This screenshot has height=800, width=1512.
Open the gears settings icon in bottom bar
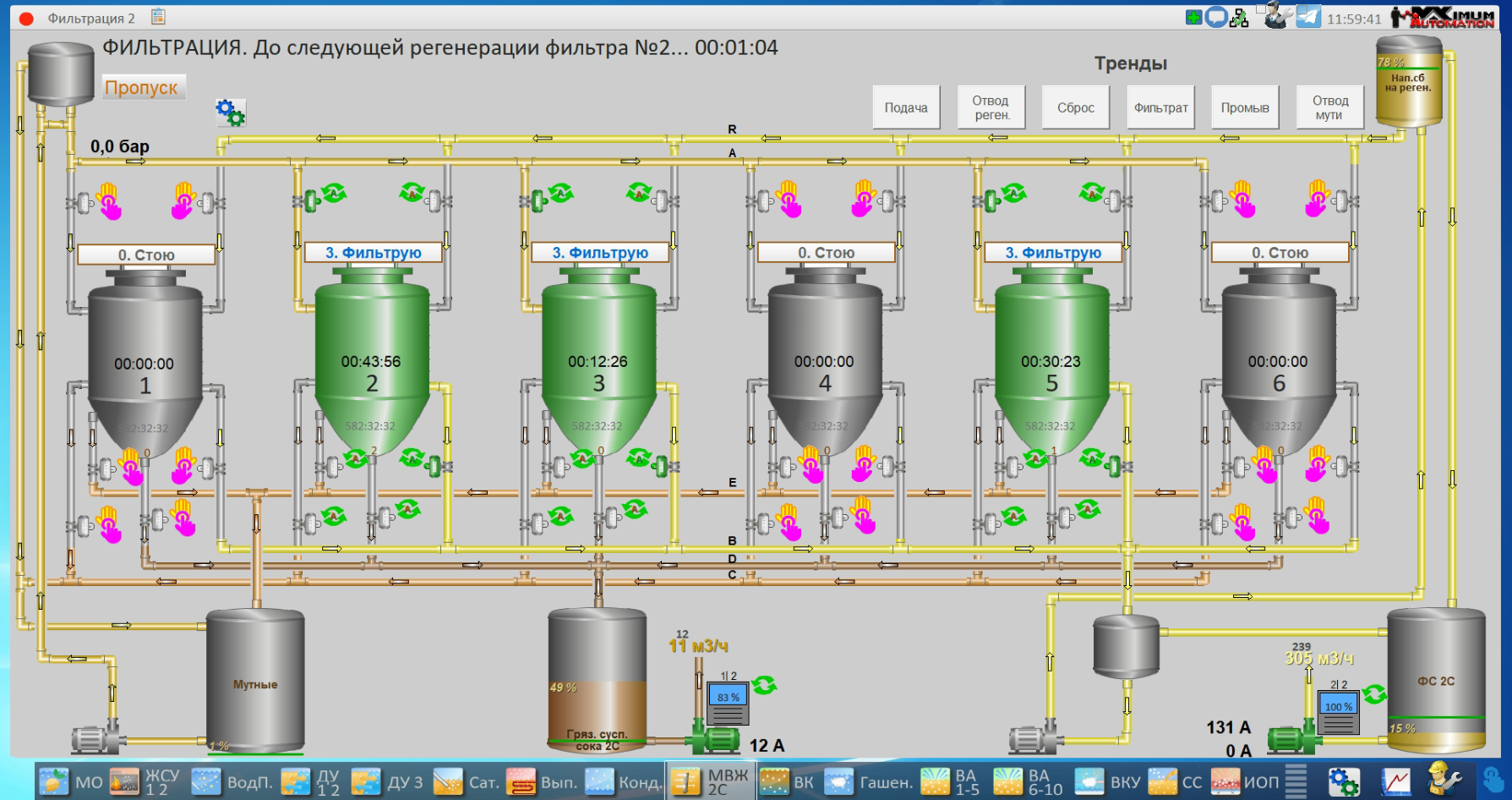[1344, 781]
